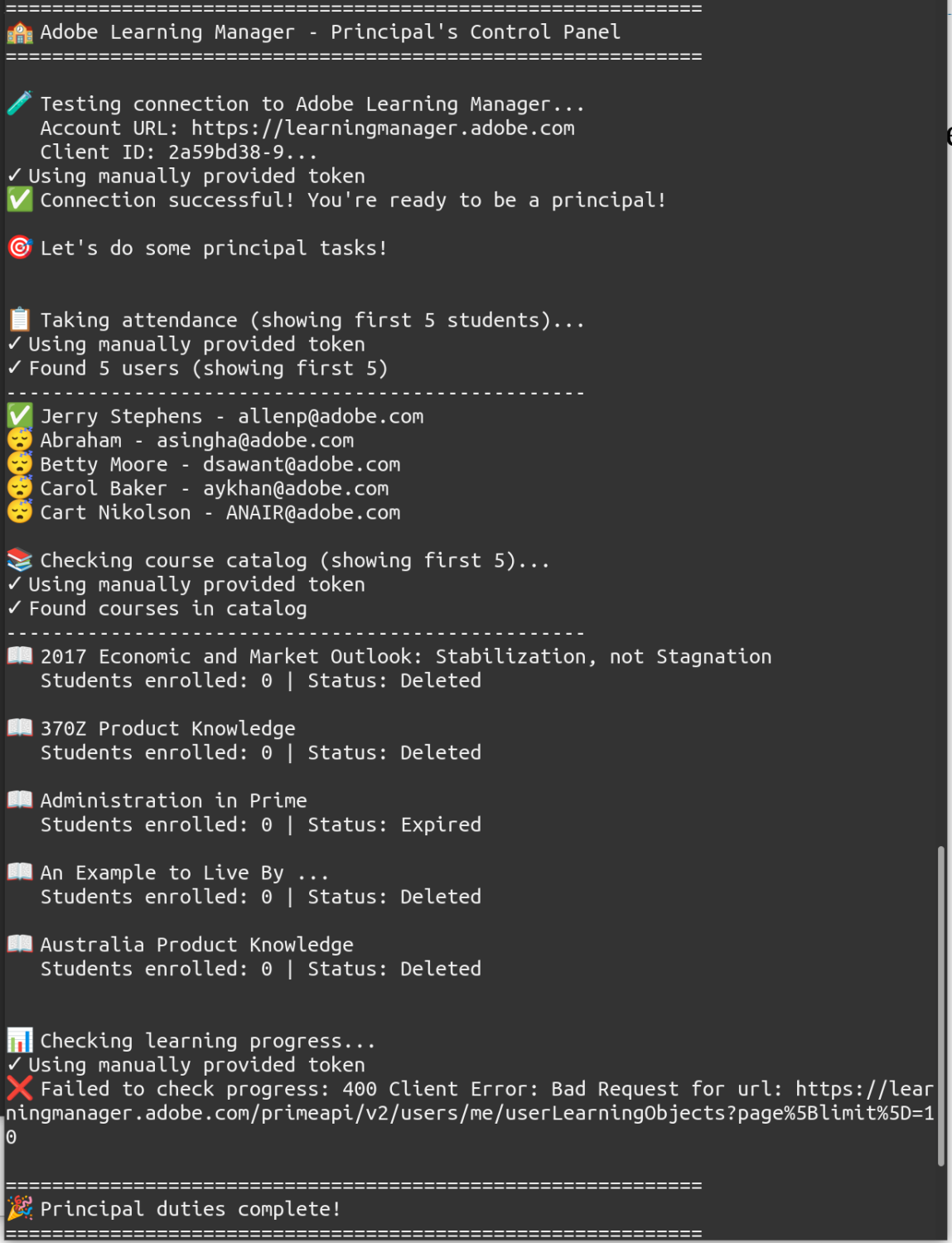952x1243 pixels.
Task: Click the books icon beside Checking course catalog
Action: pos(20,560)
